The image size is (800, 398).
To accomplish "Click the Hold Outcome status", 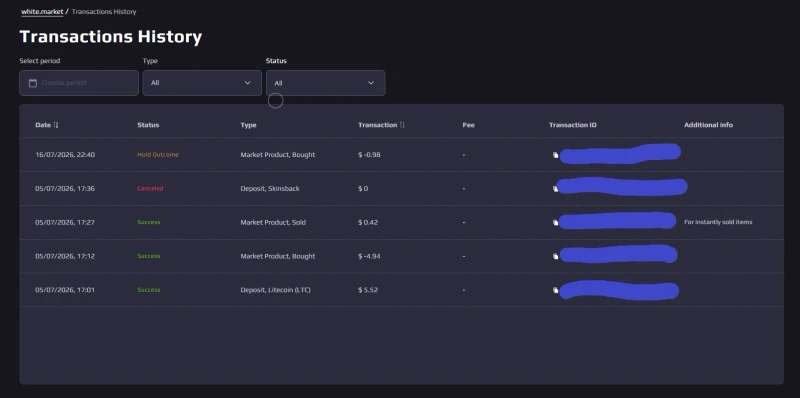I will 158,155.
